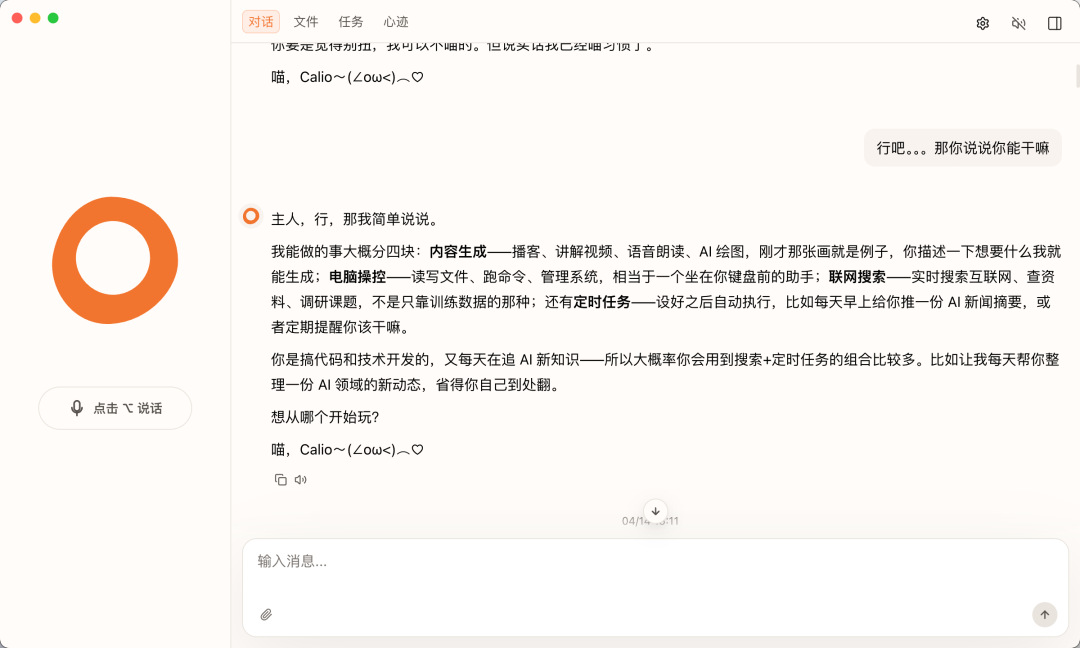Switch to the 任务 tab
Screen dimensions: 1080x648
(x=351, y=22)
